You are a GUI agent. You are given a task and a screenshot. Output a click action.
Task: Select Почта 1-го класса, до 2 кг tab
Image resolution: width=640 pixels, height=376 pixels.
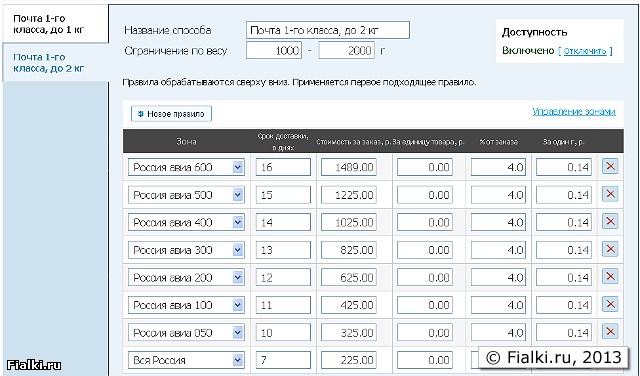coord(55,62)
